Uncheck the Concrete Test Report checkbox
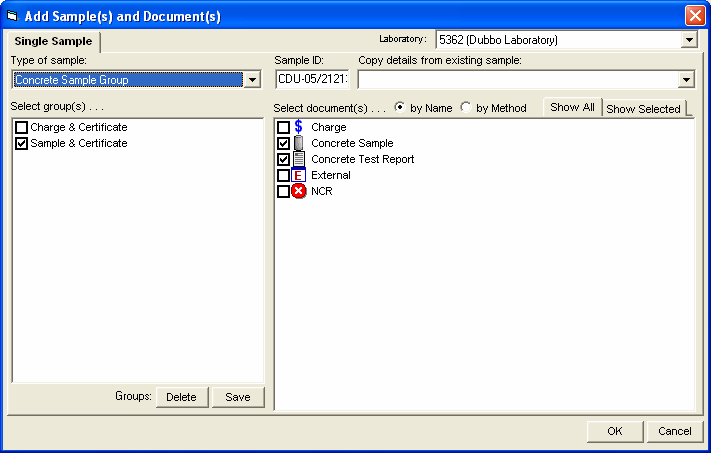This screenshot has height=453, width=711. (283, 159)
